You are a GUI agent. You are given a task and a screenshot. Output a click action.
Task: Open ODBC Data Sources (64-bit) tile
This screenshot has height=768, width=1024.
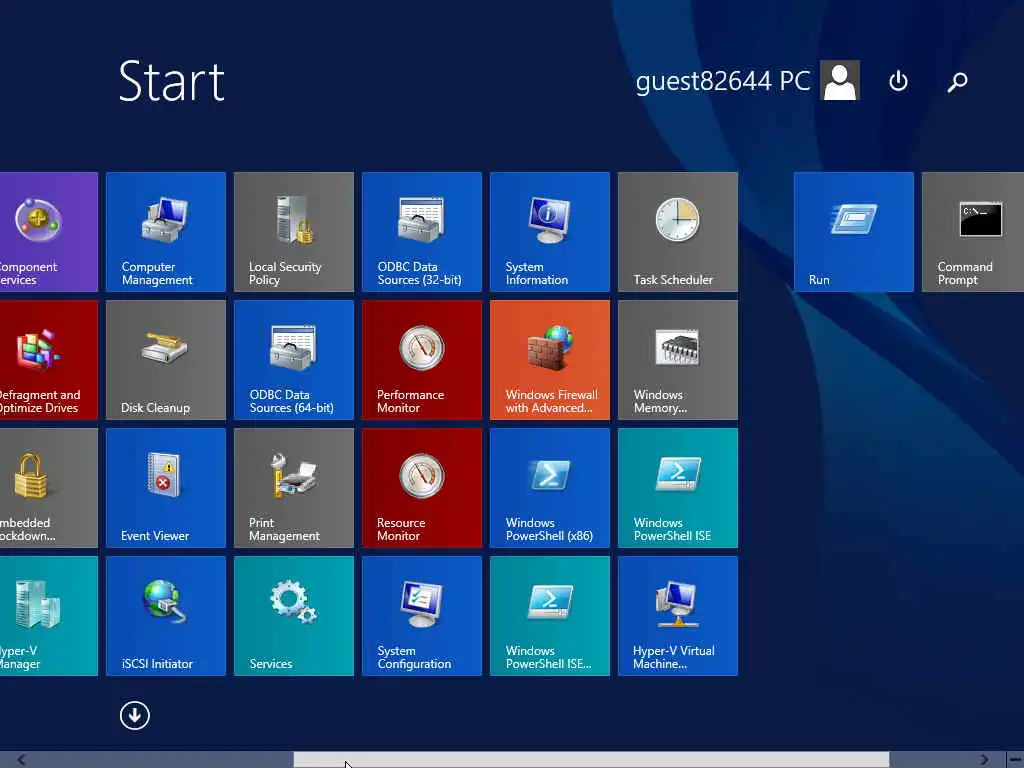294,360
